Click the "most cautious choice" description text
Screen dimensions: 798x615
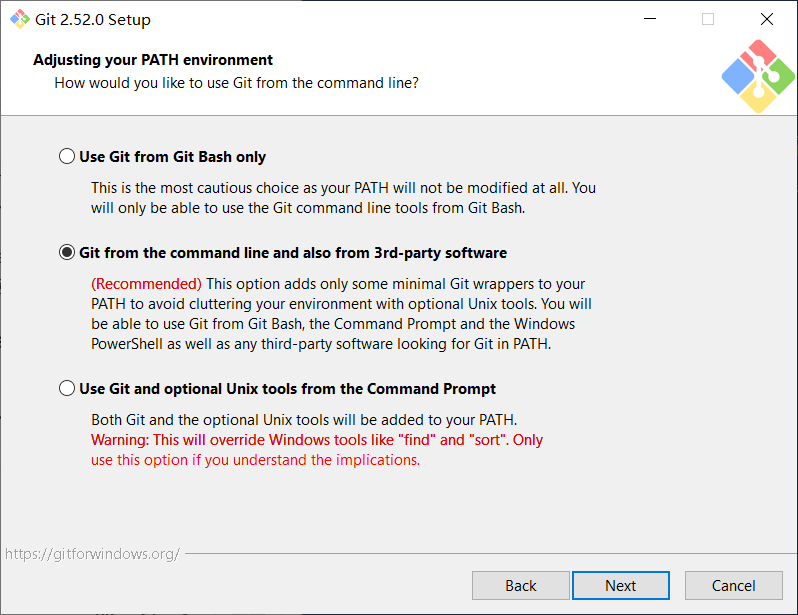[343, 187]
